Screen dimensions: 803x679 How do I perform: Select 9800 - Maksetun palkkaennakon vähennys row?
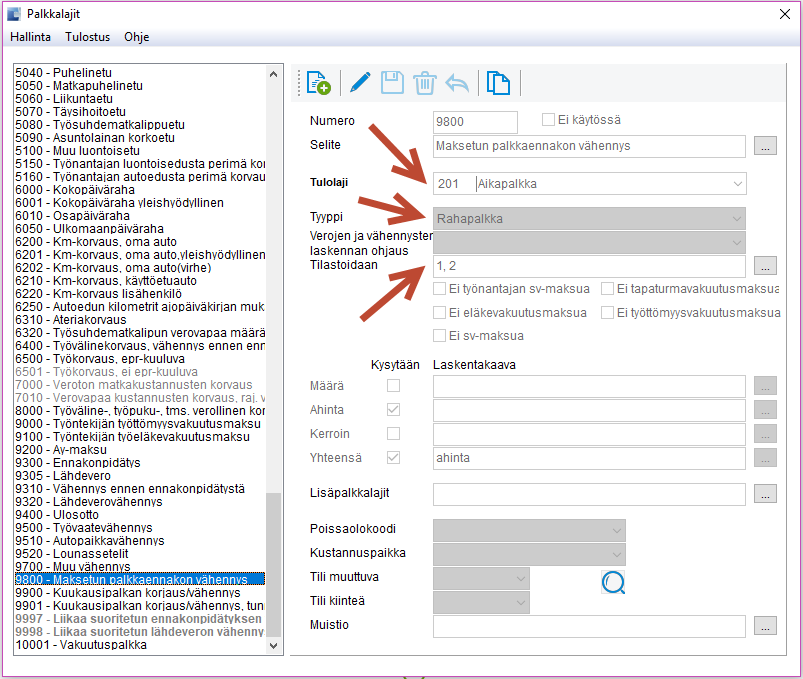tap(140, 579)
